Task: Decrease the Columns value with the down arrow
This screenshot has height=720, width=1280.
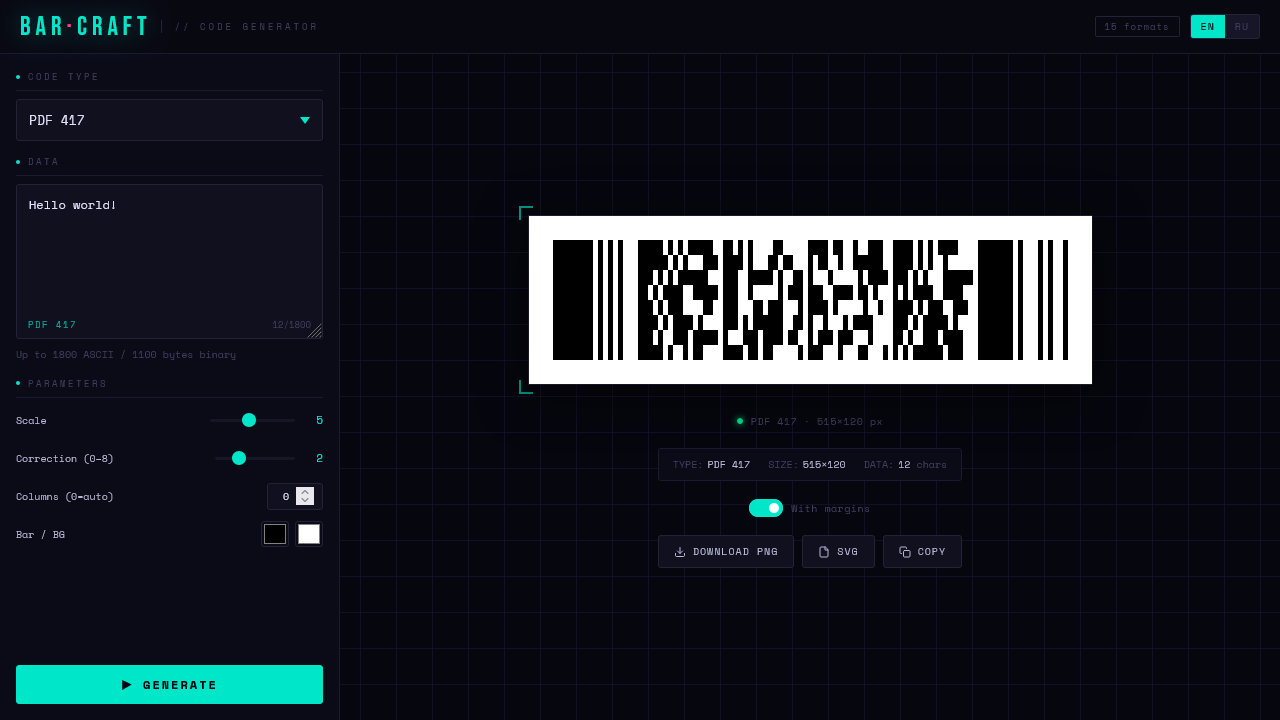Action: click(x=305, y=501)
